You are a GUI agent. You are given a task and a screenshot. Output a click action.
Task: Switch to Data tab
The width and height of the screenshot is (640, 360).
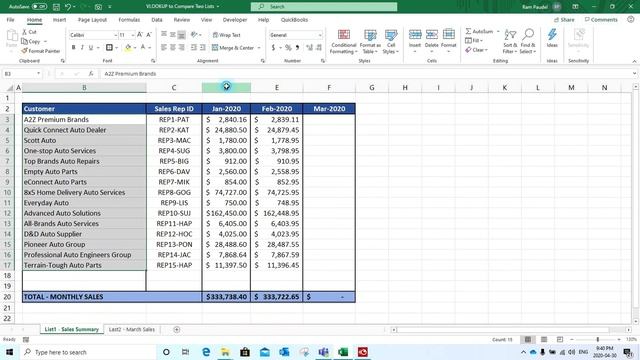[157, 20]
